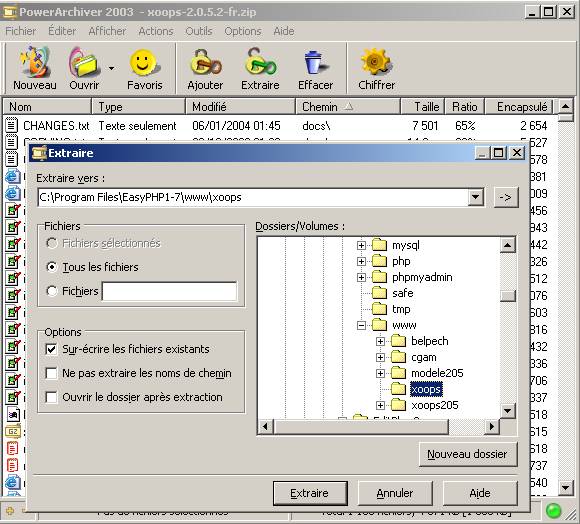
Task: Open the Favoris smiley icon
Action: tap(144, 62)
